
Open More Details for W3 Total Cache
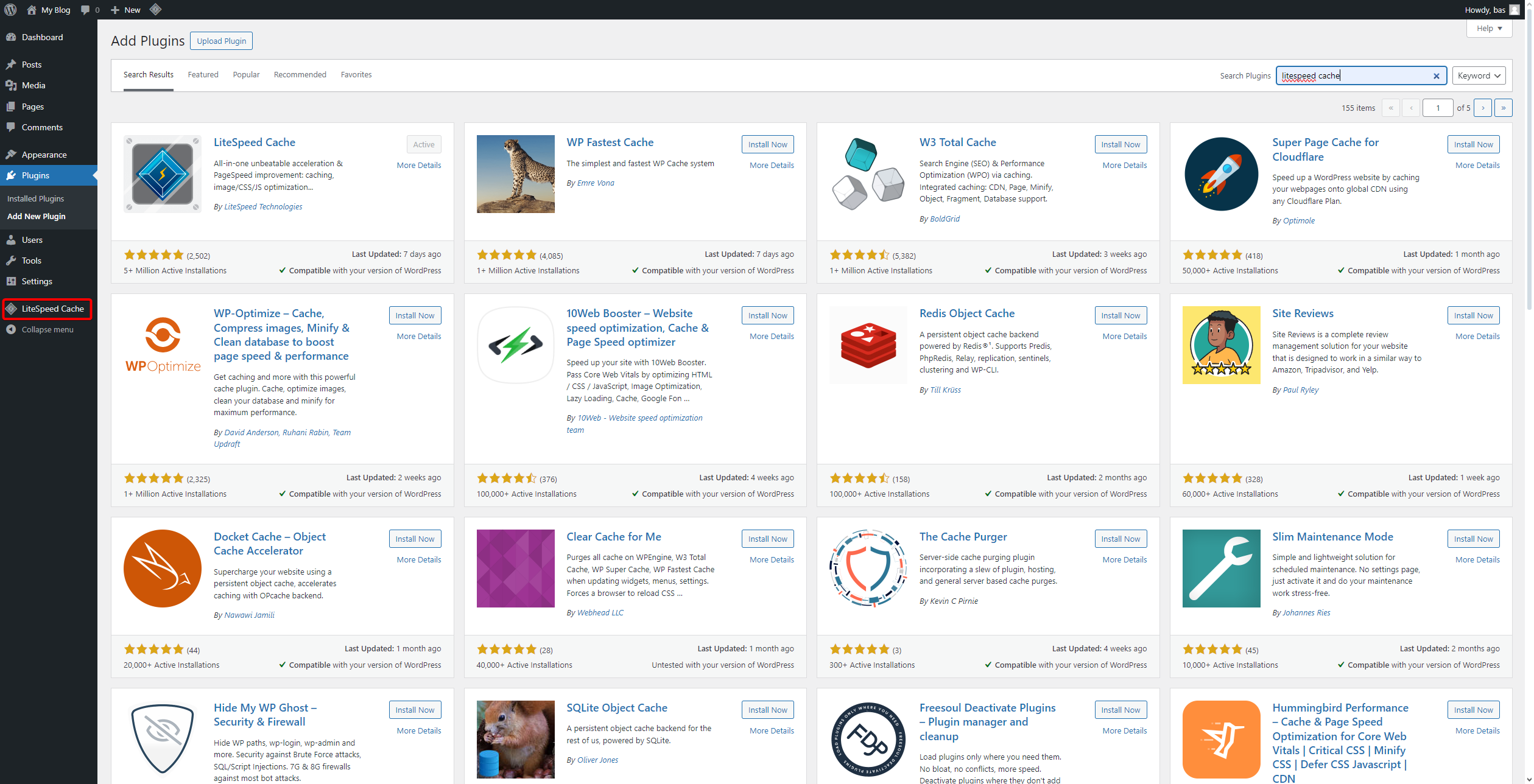1124,165
